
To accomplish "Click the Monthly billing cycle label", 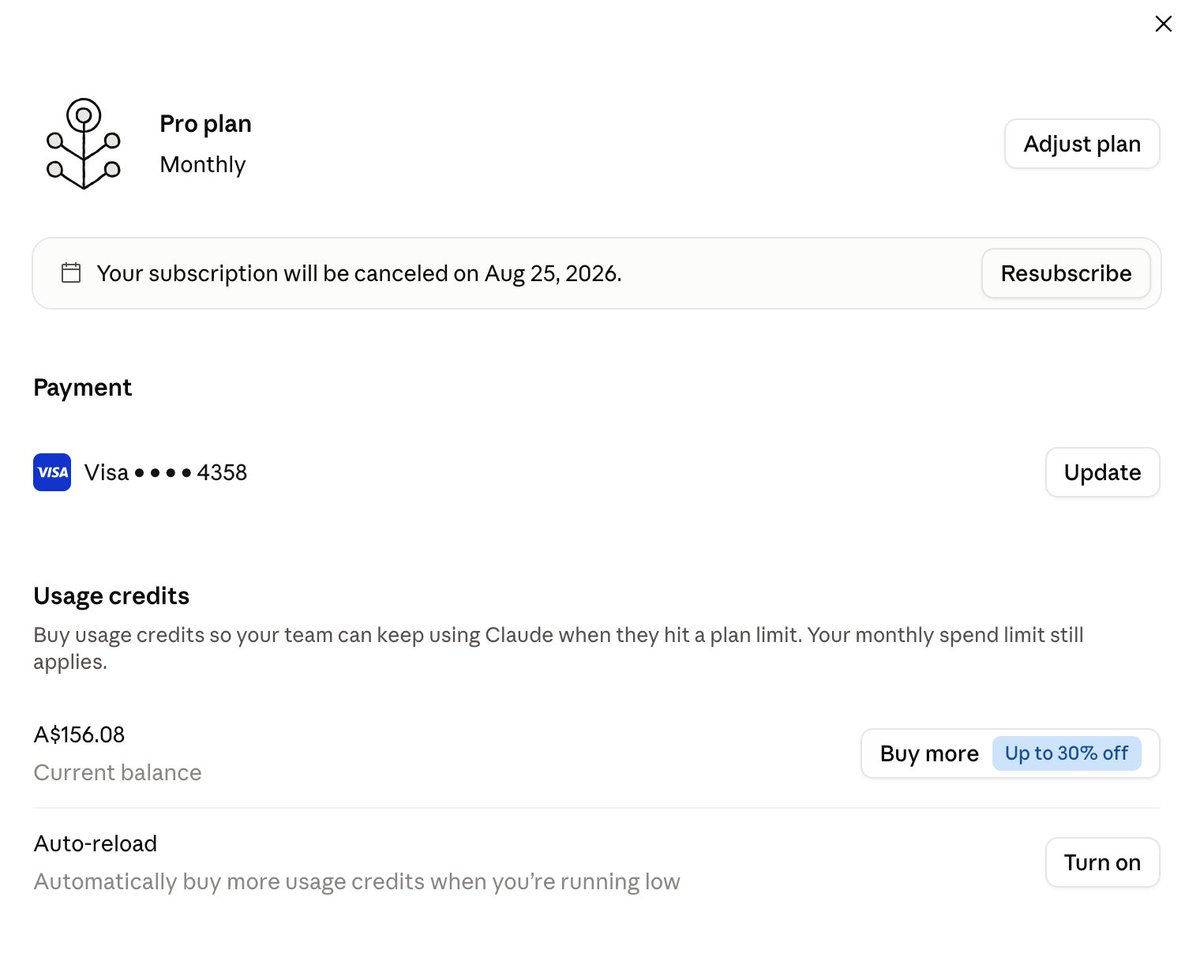I will (203, 164).
